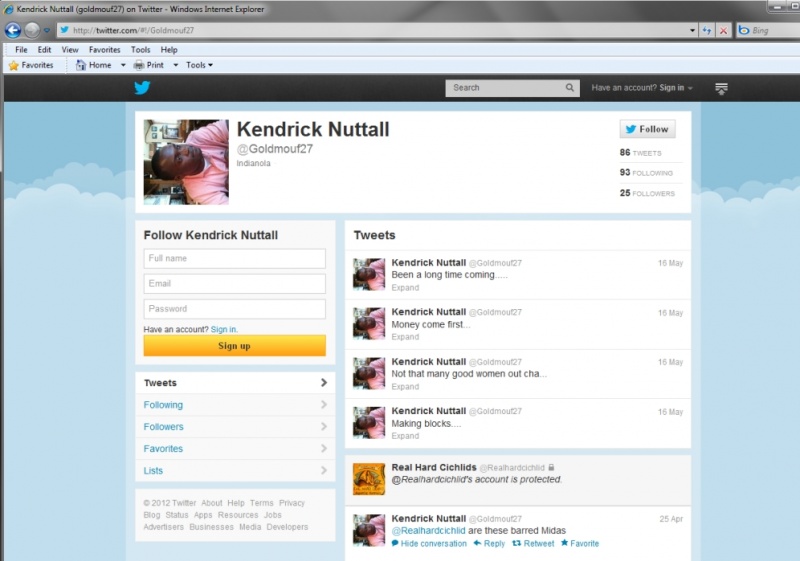Viewport: 800px width, 561px height.
Task: Open the About footer link
Action: coord(211,503)
